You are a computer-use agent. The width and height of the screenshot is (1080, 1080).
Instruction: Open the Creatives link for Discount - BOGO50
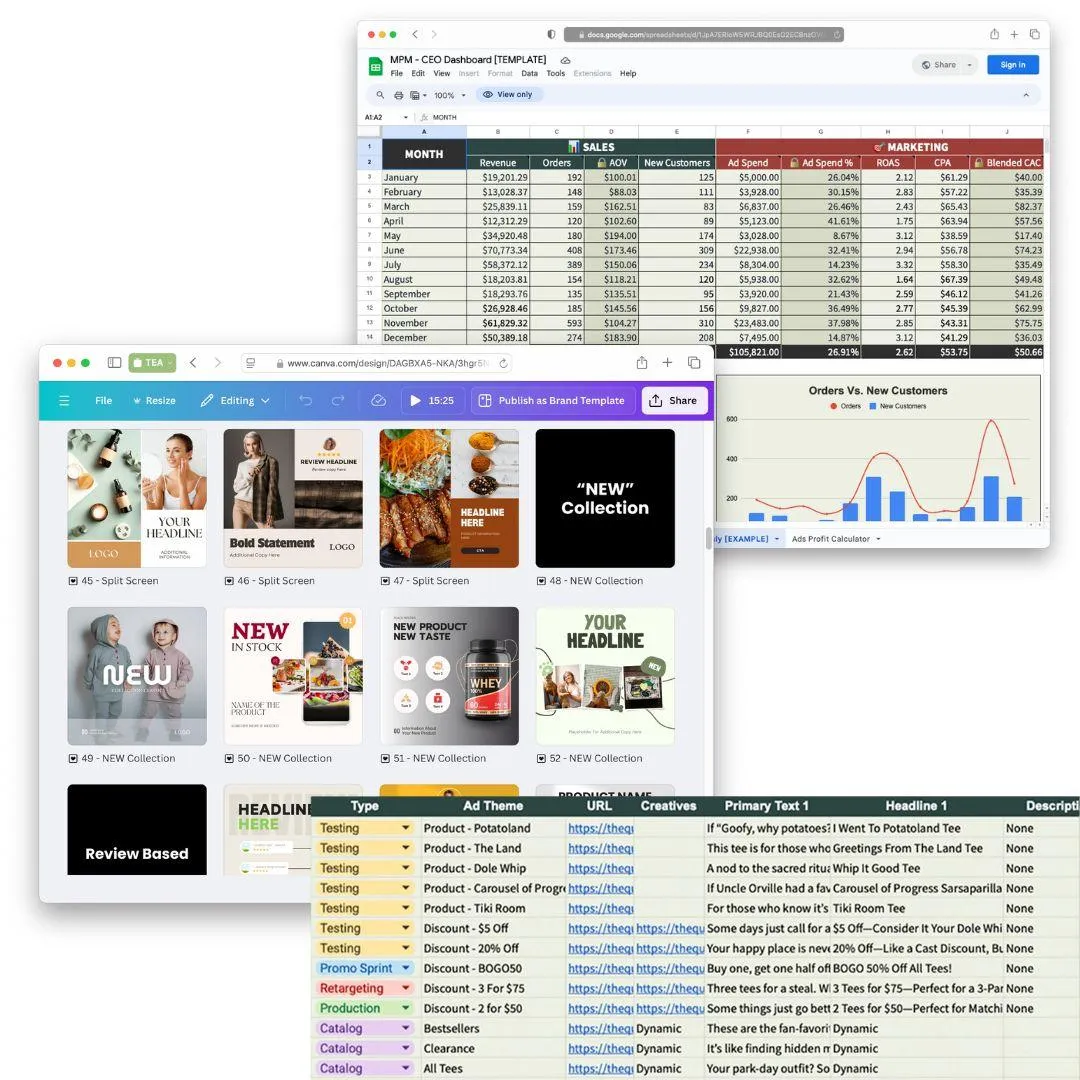(x=670, y=968)
